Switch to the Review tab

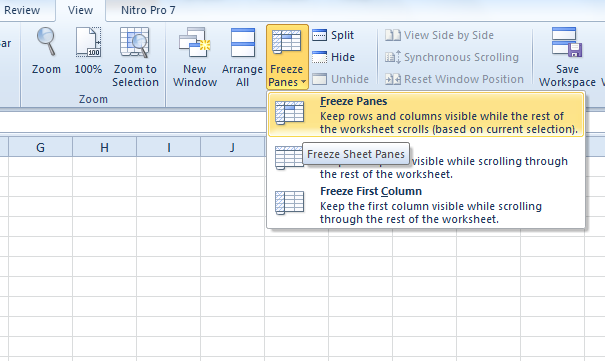22,10
